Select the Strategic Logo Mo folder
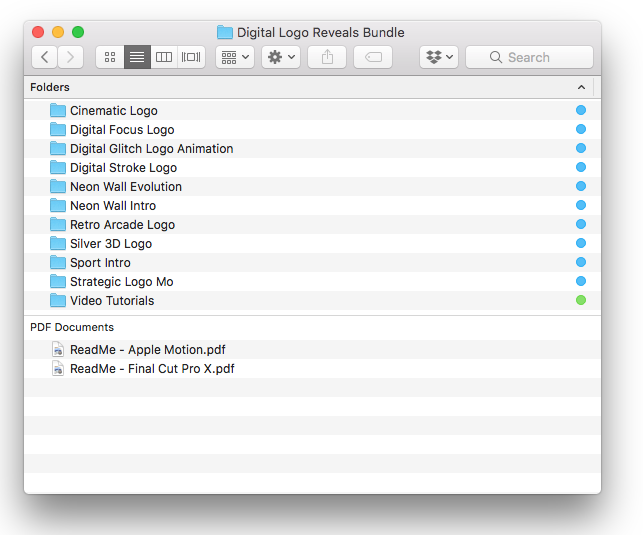Viewport: 643px width, 535px height. 312,281
